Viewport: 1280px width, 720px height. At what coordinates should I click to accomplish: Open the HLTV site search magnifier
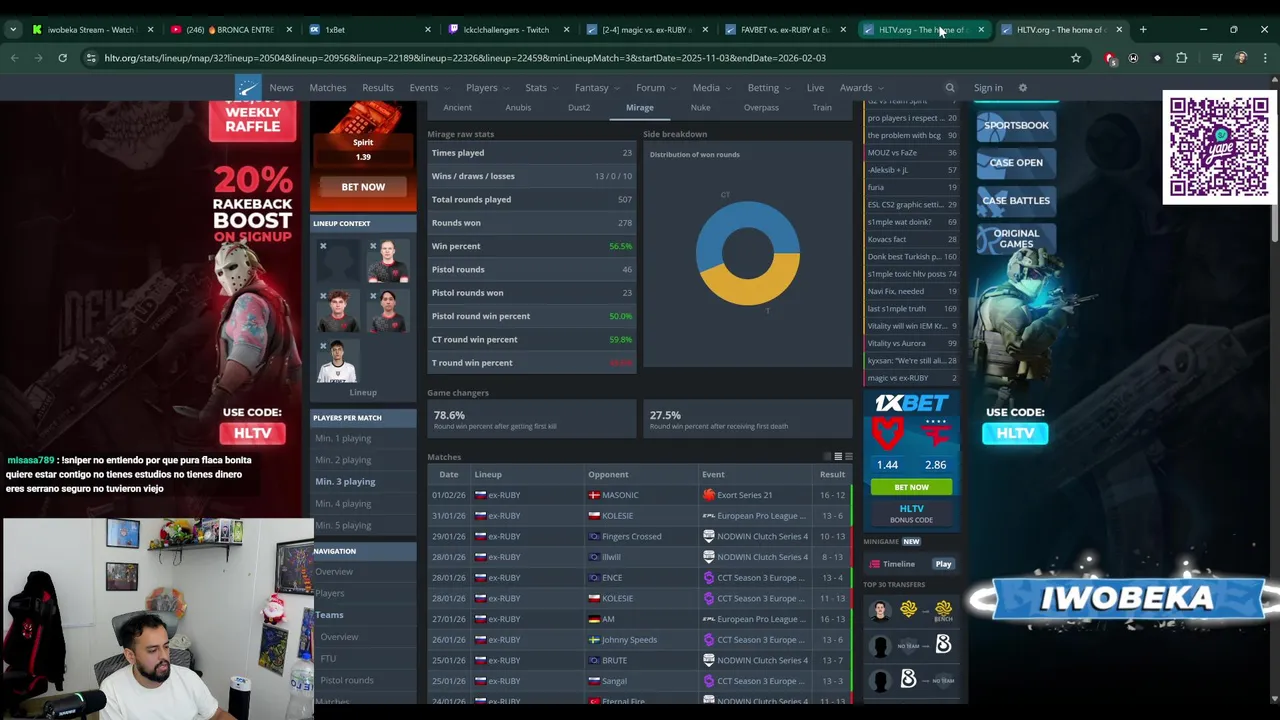(950, 88)
